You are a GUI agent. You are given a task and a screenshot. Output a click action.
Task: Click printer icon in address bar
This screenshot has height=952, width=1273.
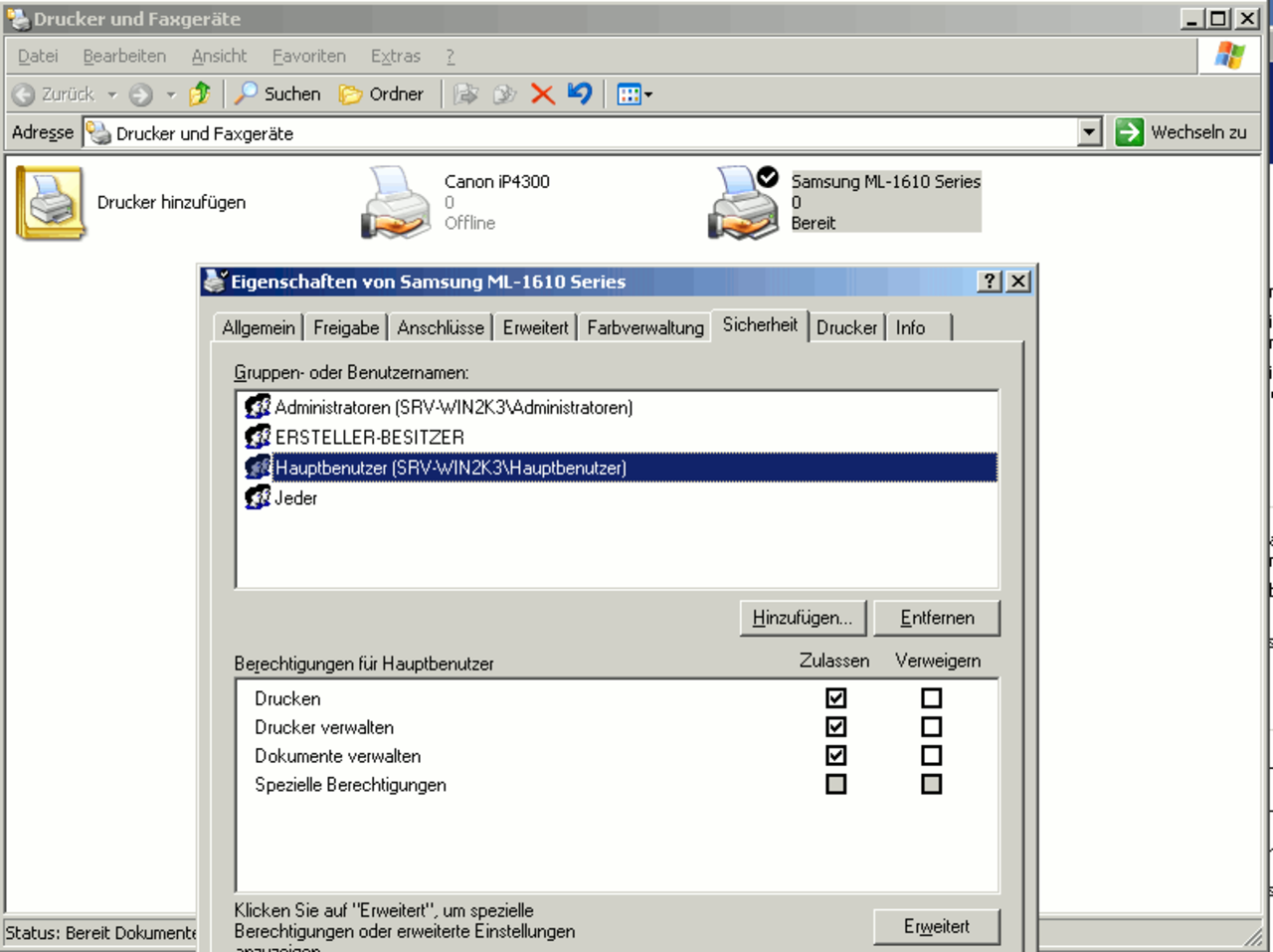pyautogui.click(x=98, y=132)
